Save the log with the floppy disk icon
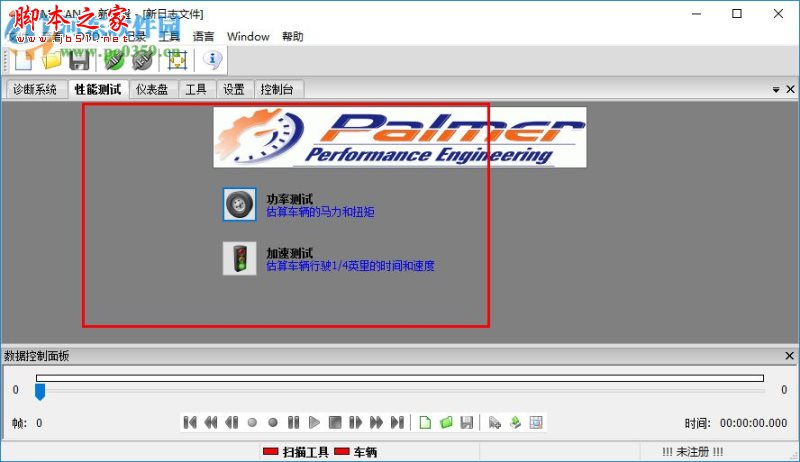 tap(79, 61)
